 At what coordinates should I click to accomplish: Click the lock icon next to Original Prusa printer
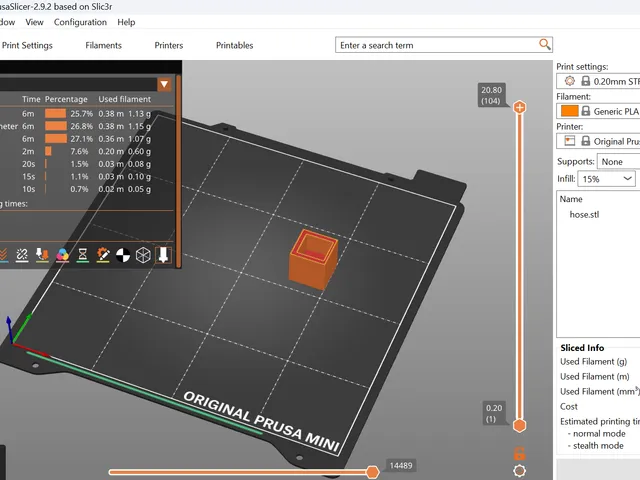click(585, 141)
